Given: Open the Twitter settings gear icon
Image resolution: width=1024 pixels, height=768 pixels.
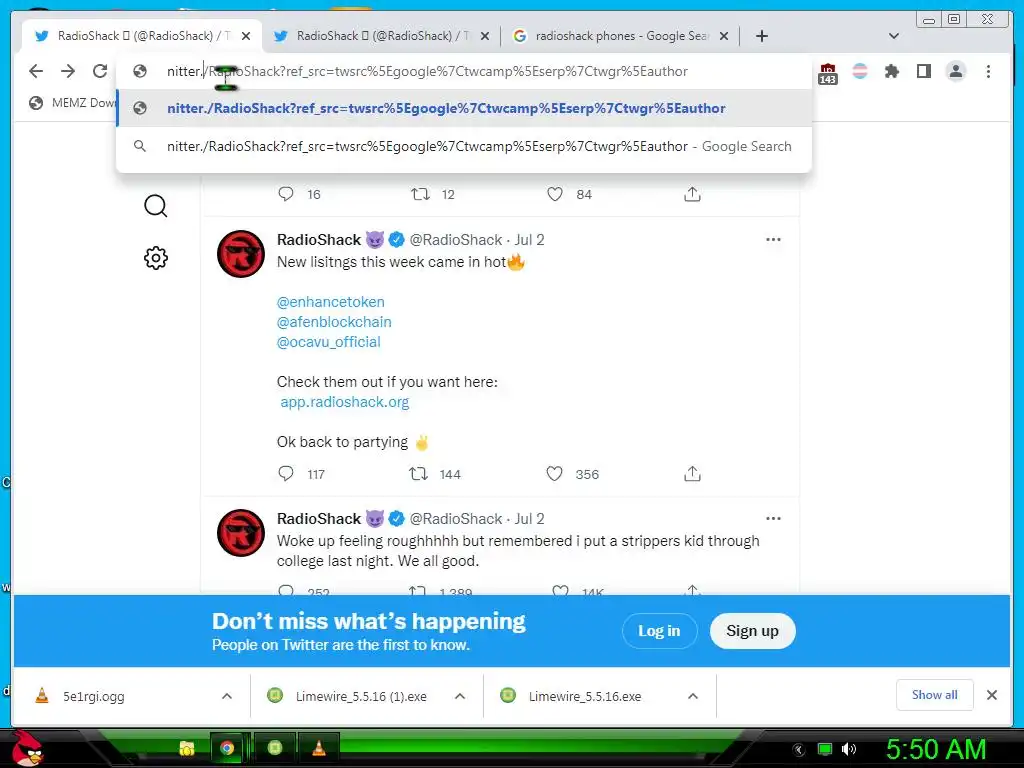Looking at the screenshot, I should (x=155, y=258).
